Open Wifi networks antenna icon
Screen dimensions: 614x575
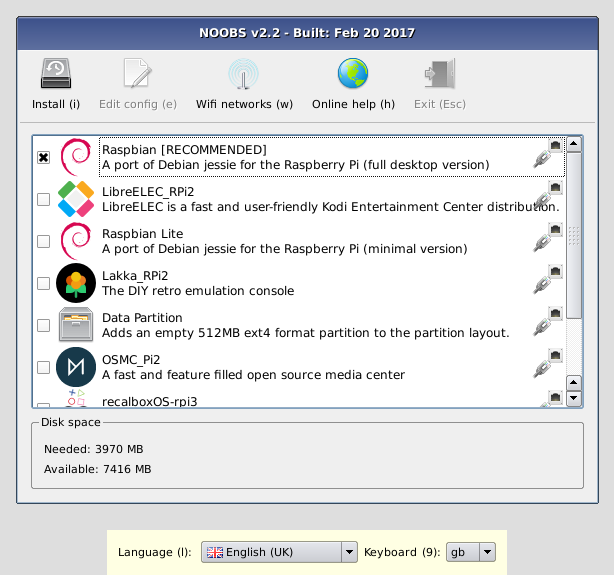(x=244, y=74)
